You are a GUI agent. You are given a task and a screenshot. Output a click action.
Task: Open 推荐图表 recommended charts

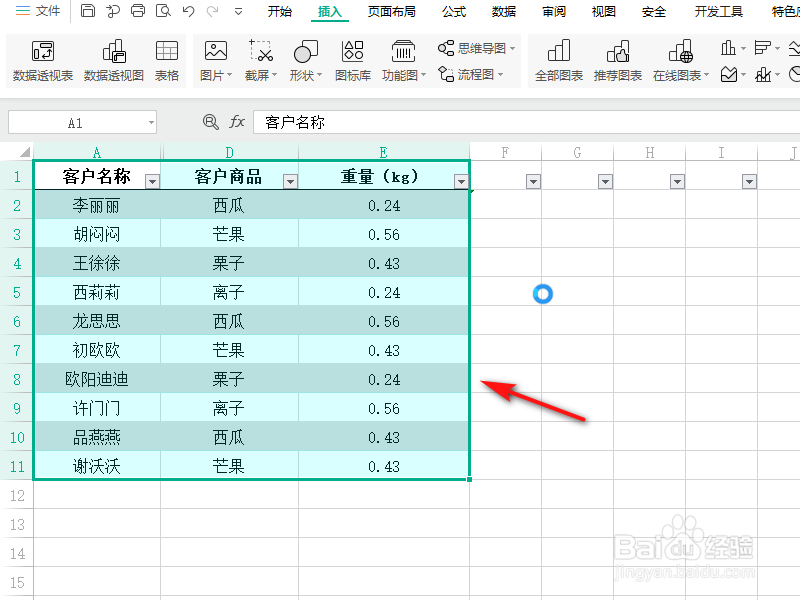coord(617,60)
